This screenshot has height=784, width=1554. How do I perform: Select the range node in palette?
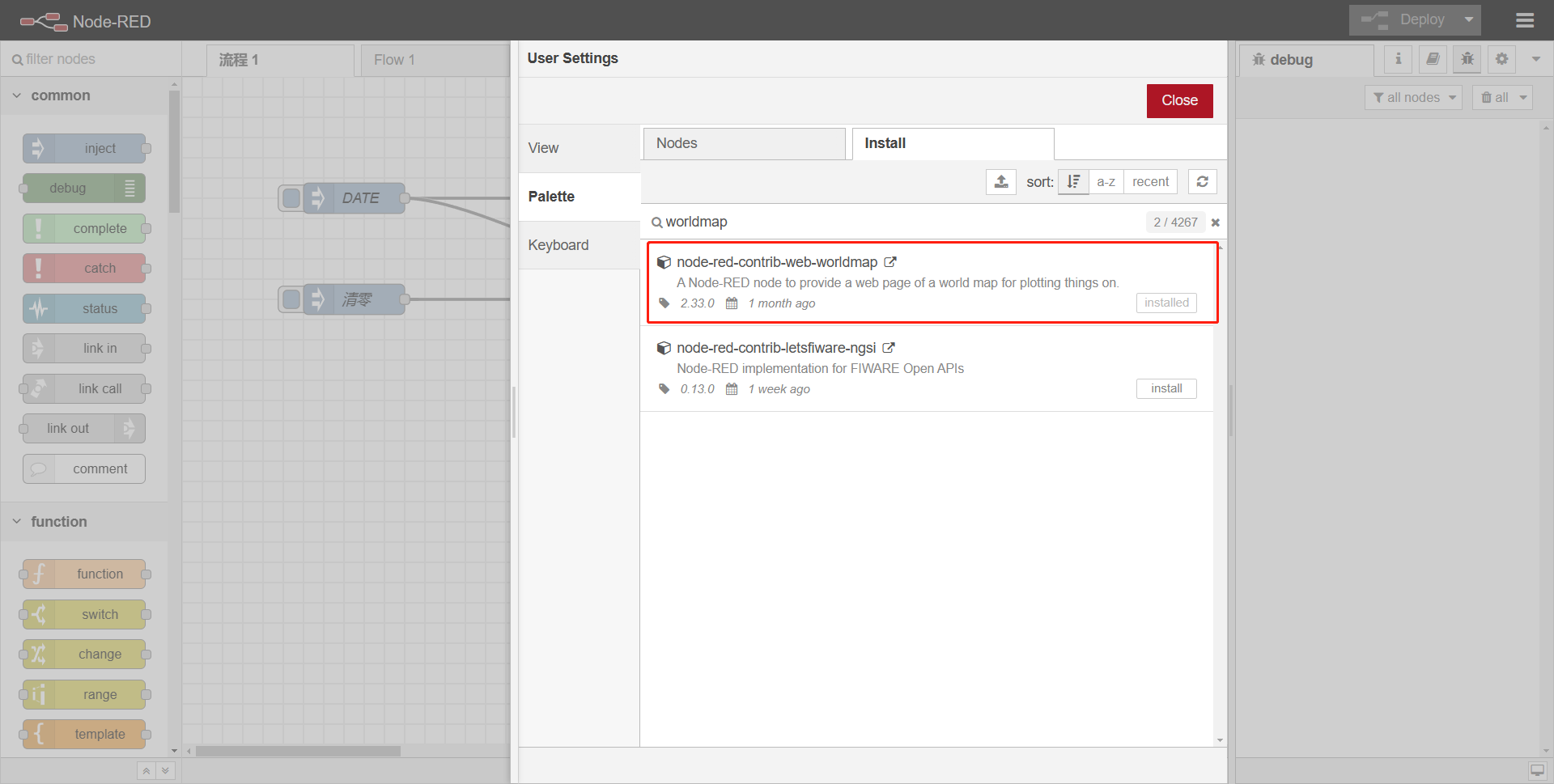84,695
